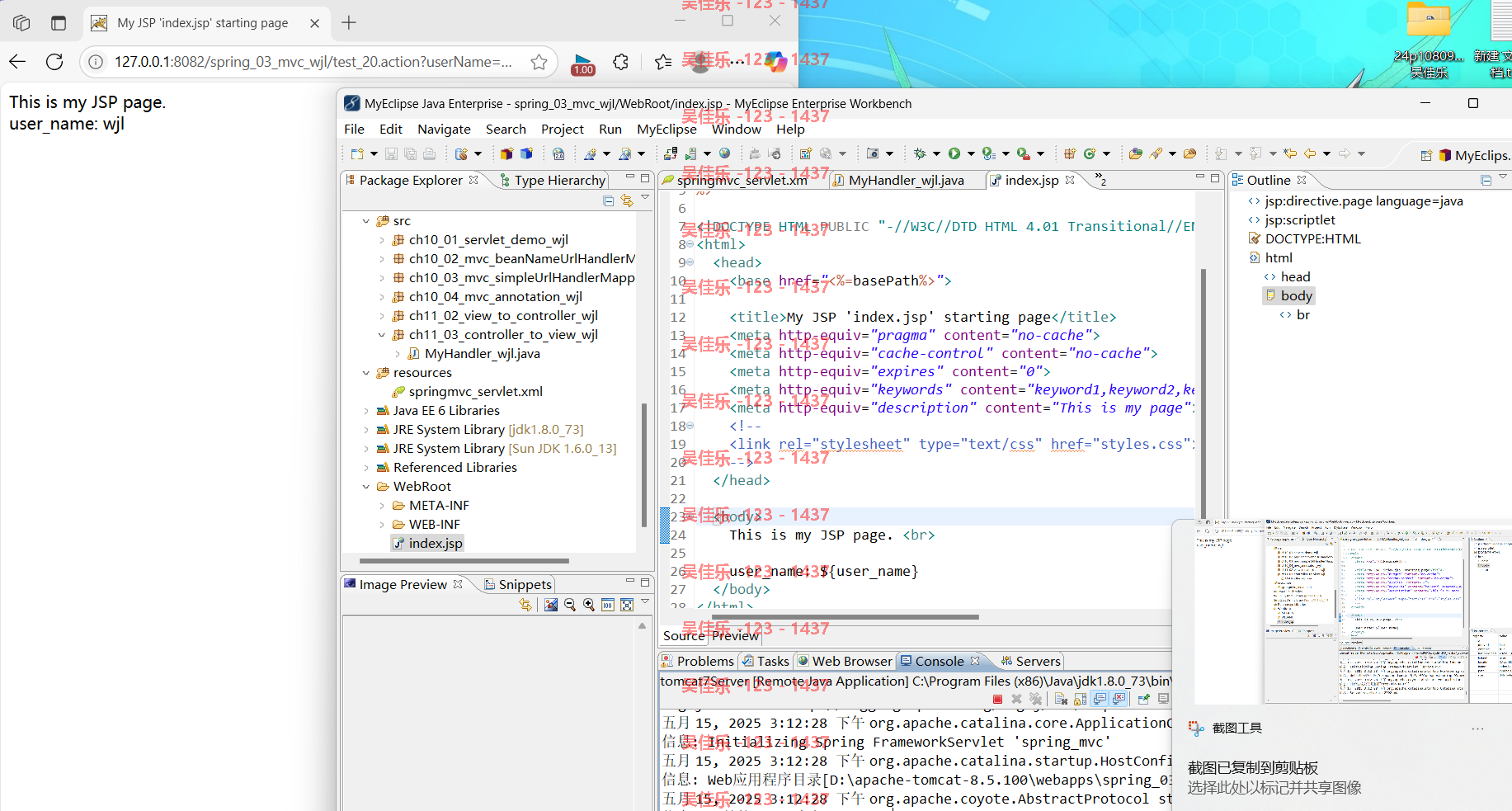
Task: Click the Open Perspective icon
Action: coord(1426,155)
